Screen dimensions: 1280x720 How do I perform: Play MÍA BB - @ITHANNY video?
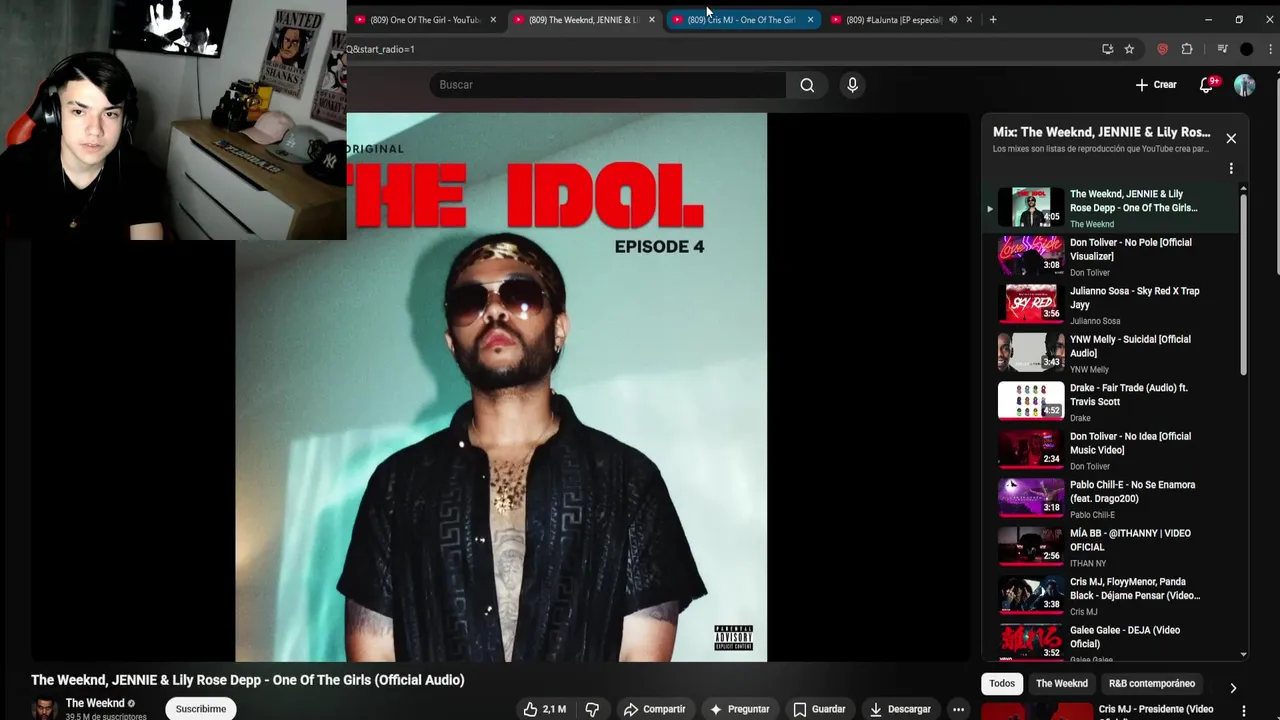[1110, 548]
